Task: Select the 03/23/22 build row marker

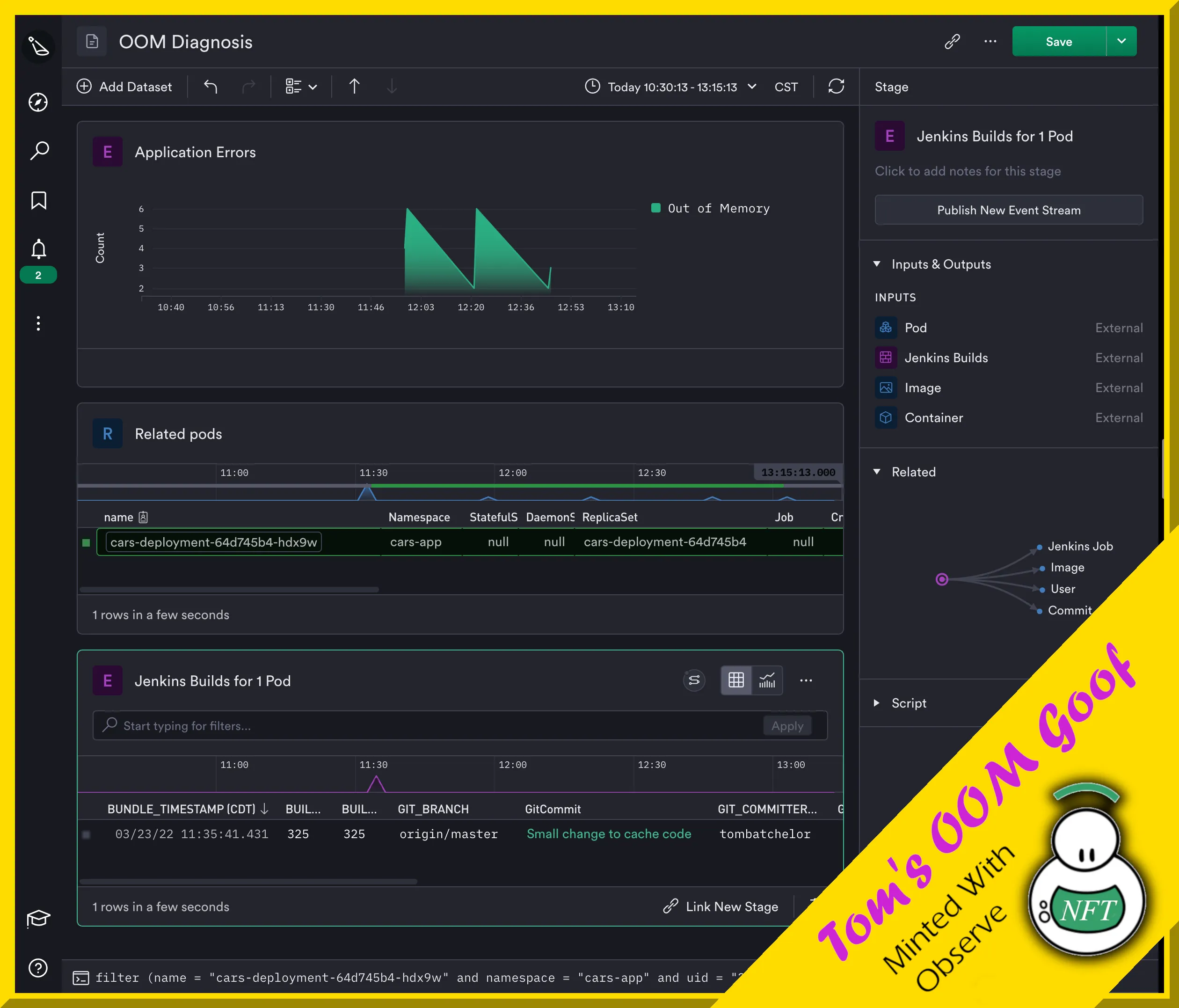Action: pos(86,834)
